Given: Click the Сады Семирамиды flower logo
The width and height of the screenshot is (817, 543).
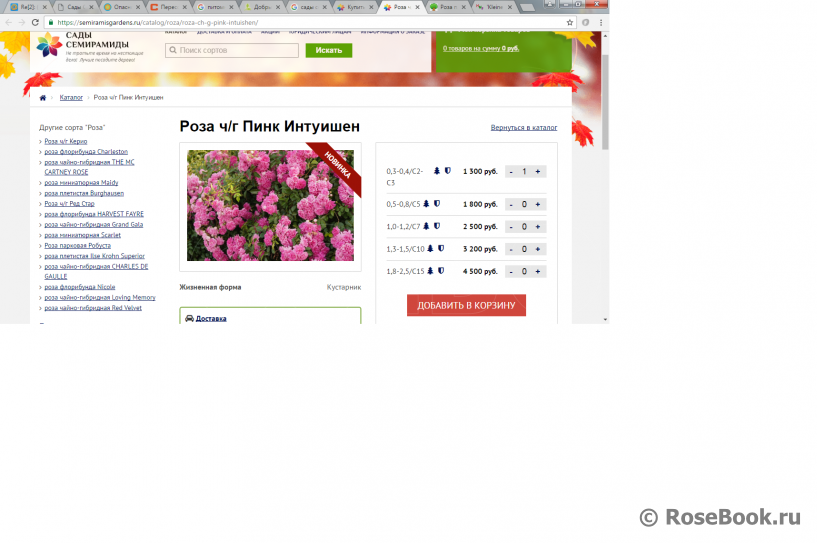Looking at the screenshot, I should (49, 45).
